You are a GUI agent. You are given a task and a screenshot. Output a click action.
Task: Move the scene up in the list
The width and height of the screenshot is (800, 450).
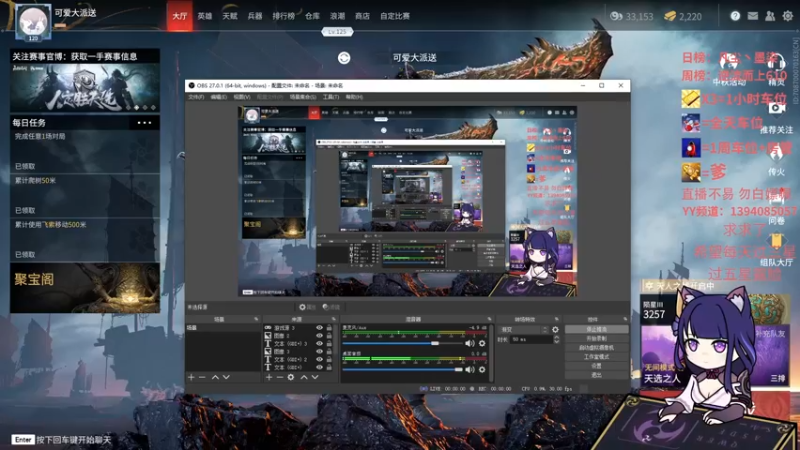[215, 377]
